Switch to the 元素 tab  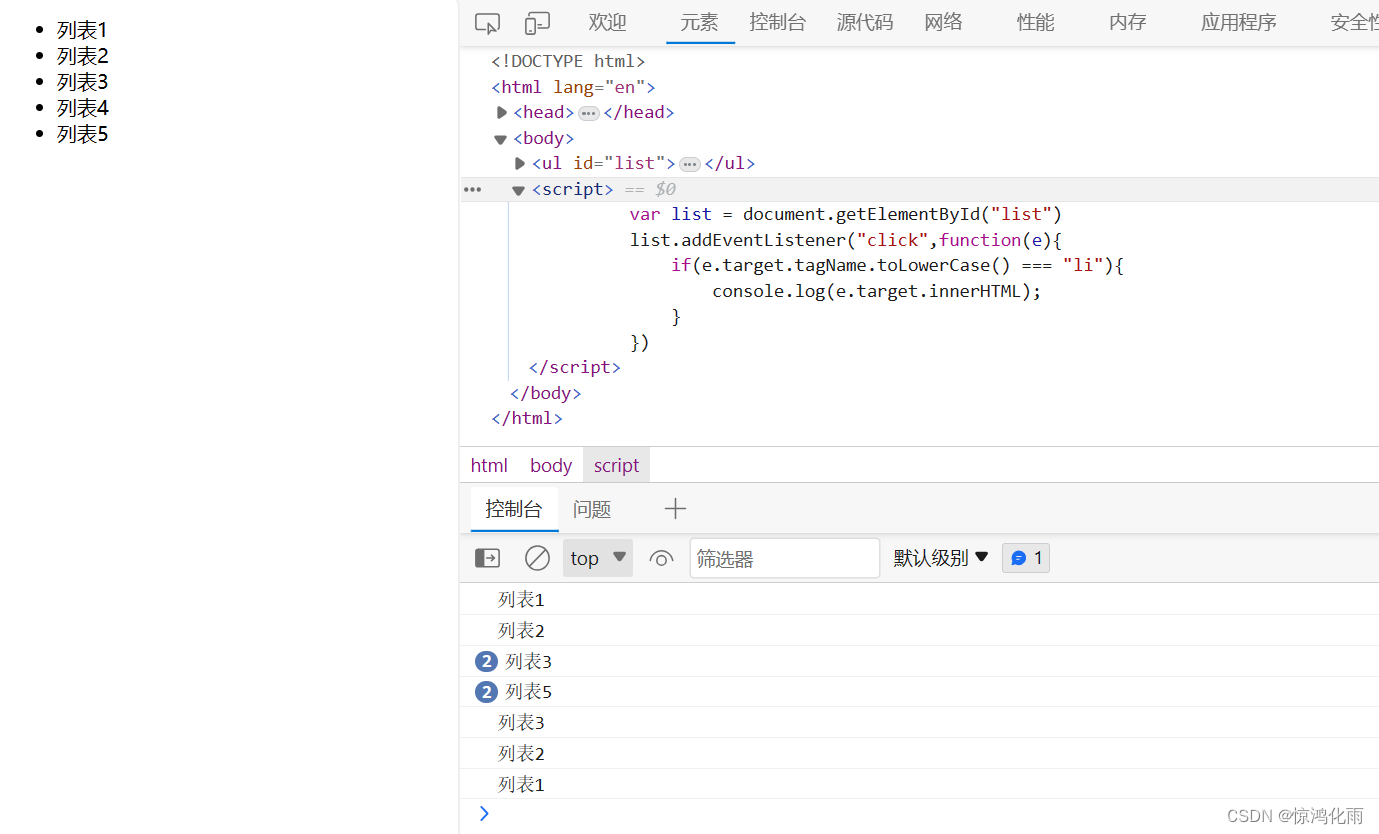[x=699, y=22]
